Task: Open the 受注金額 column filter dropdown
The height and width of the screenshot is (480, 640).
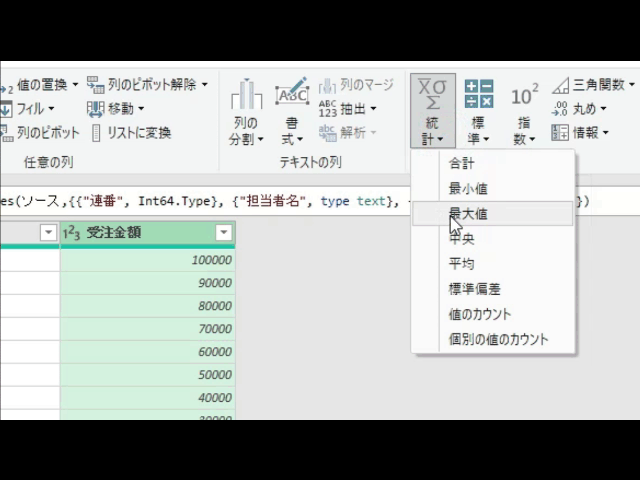Action: 224,233
